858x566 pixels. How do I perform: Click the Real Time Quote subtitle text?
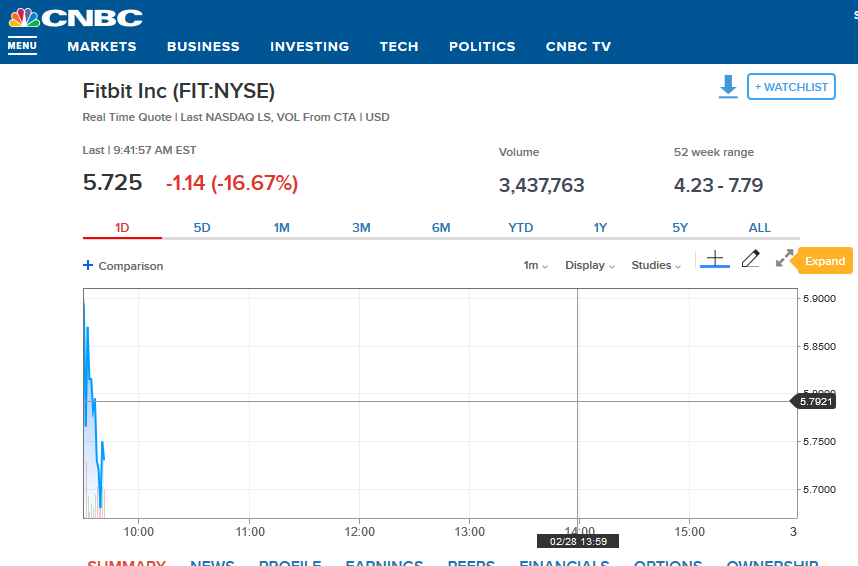point(236,117)
